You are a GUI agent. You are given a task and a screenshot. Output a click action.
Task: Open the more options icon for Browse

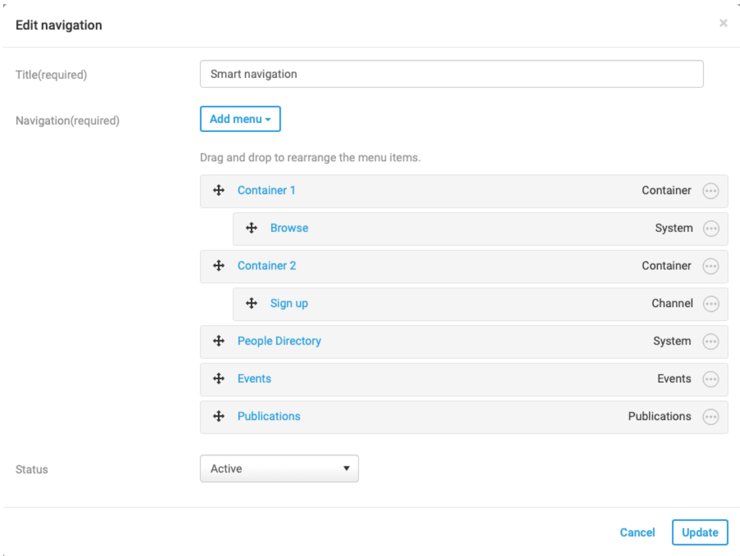710,228
